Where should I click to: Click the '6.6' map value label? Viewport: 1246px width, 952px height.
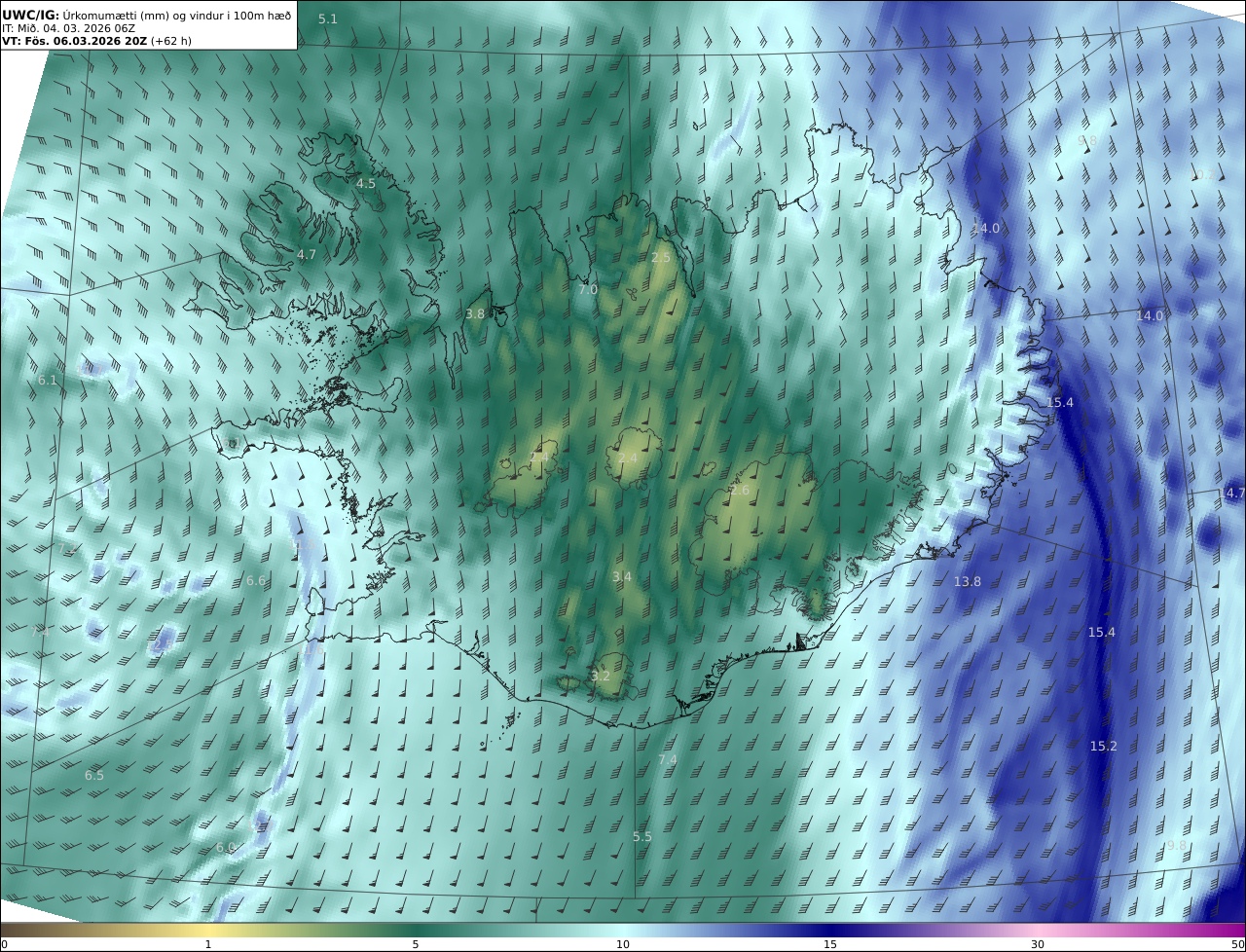pyautogui.click(x=256, y=581)
